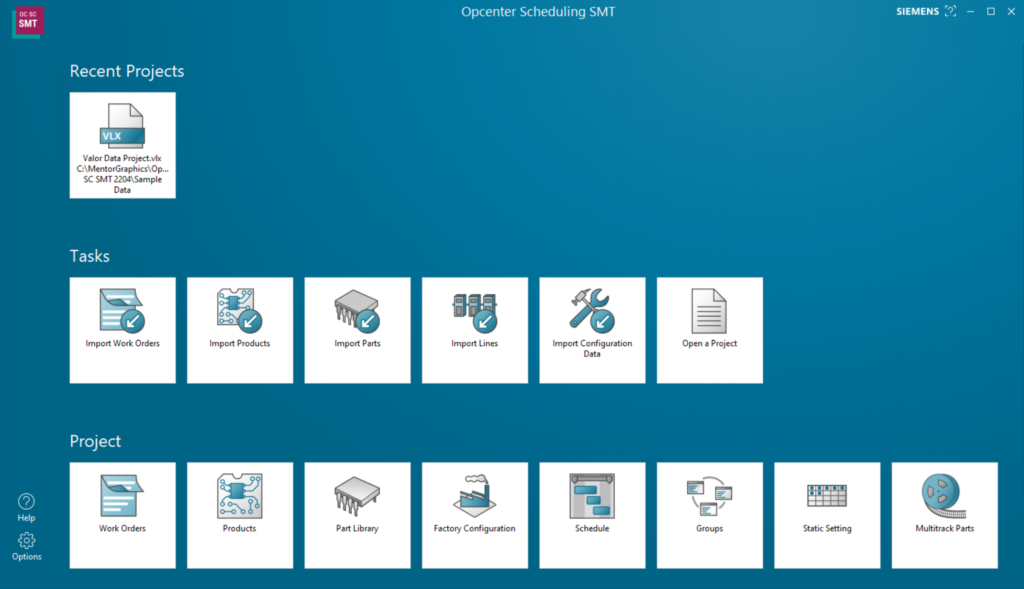This screenshot has width=1024, height=589.
Task: Launch the Import Products task
Action: (240, 330)
